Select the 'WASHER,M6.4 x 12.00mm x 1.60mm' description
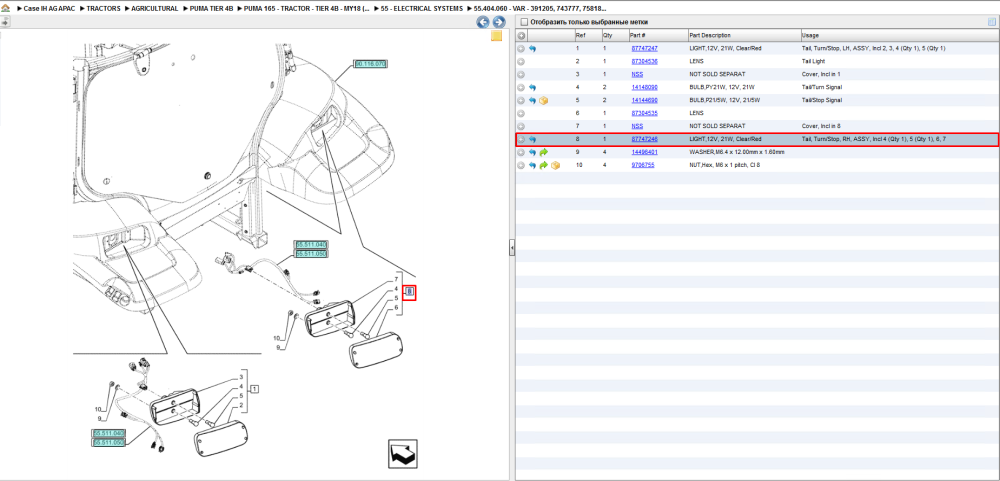Viewport: 1000px width, 481px height. point(737,152)
